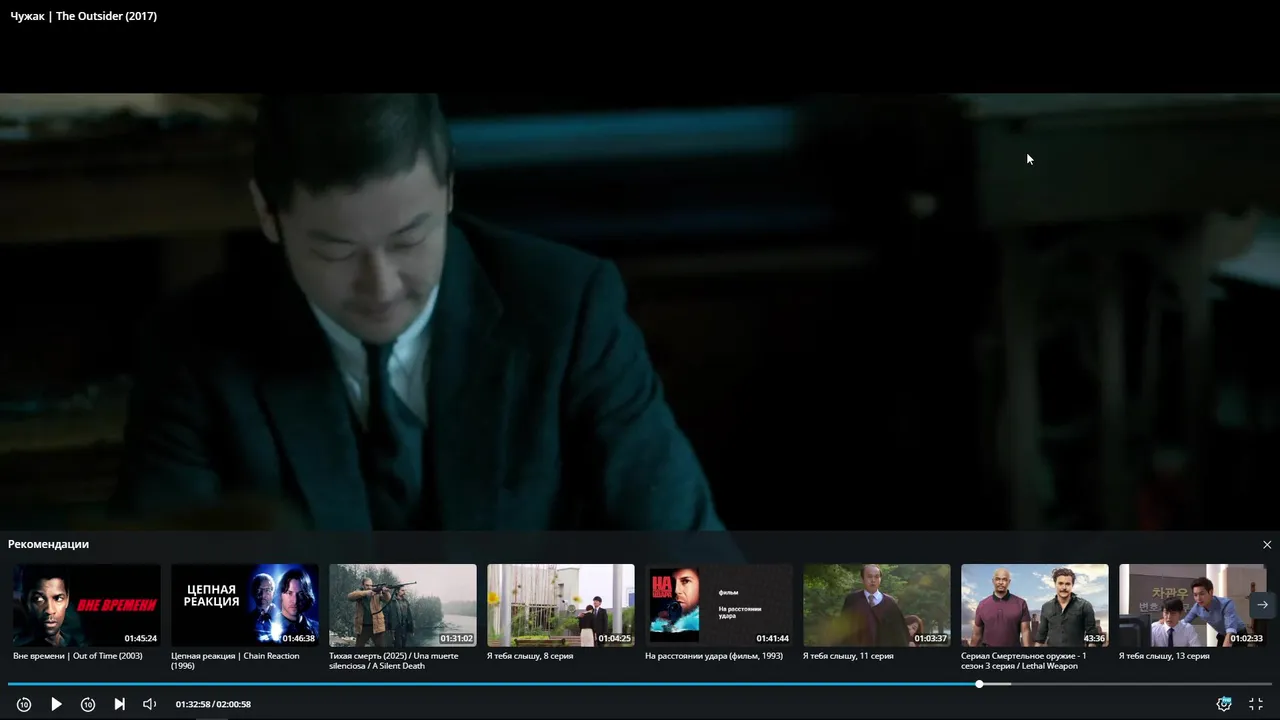Show next recommendations with the arrow

click(x=1263, y=605)
